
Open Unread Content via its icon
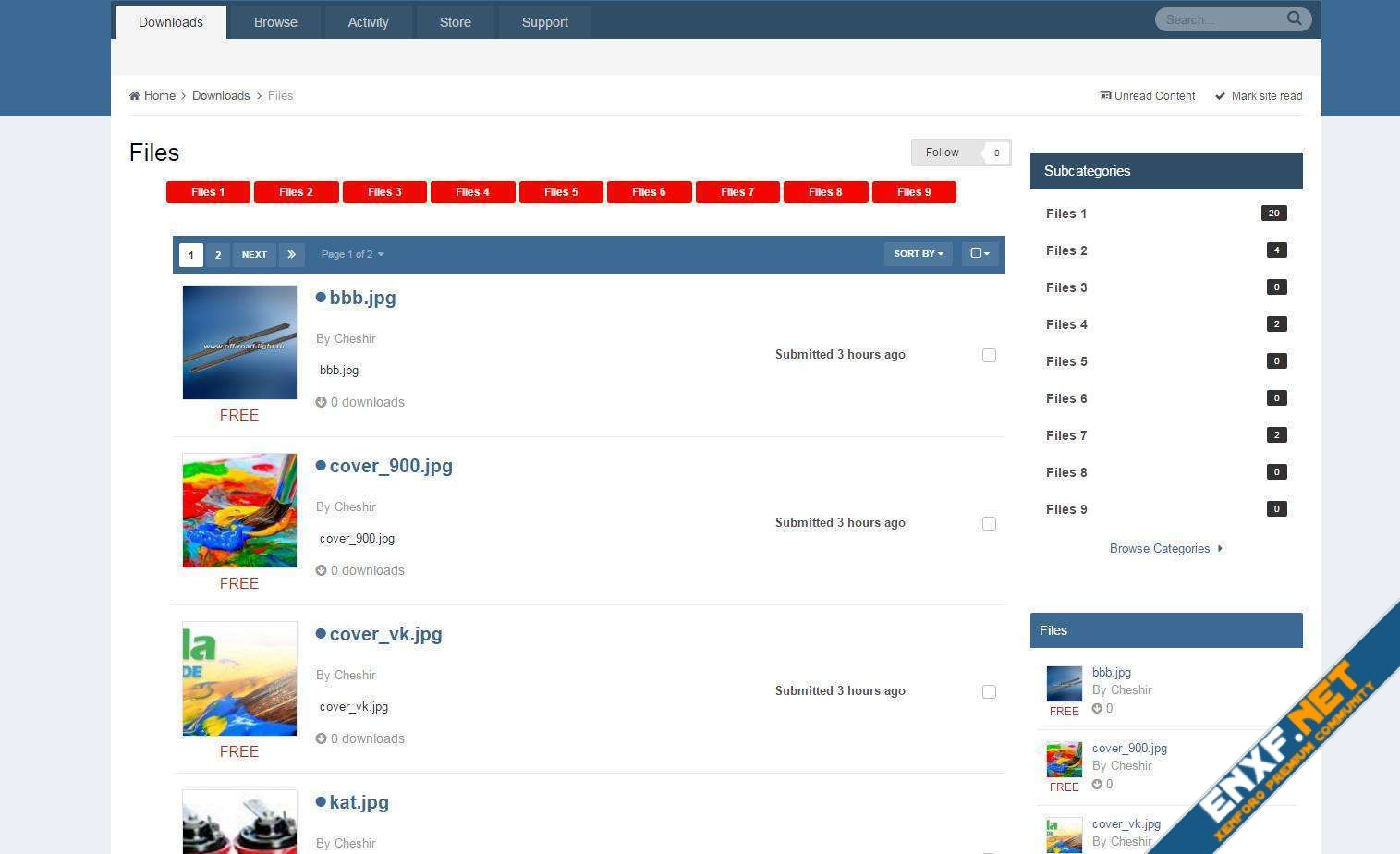pyautogui.click(x=1105, y=96)
